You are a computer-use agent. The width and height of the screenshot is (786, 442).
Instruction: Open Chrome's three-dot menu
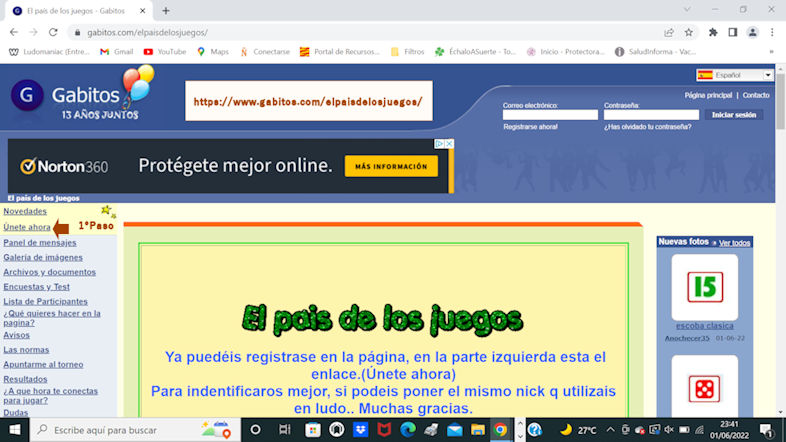tap(772, 32)
